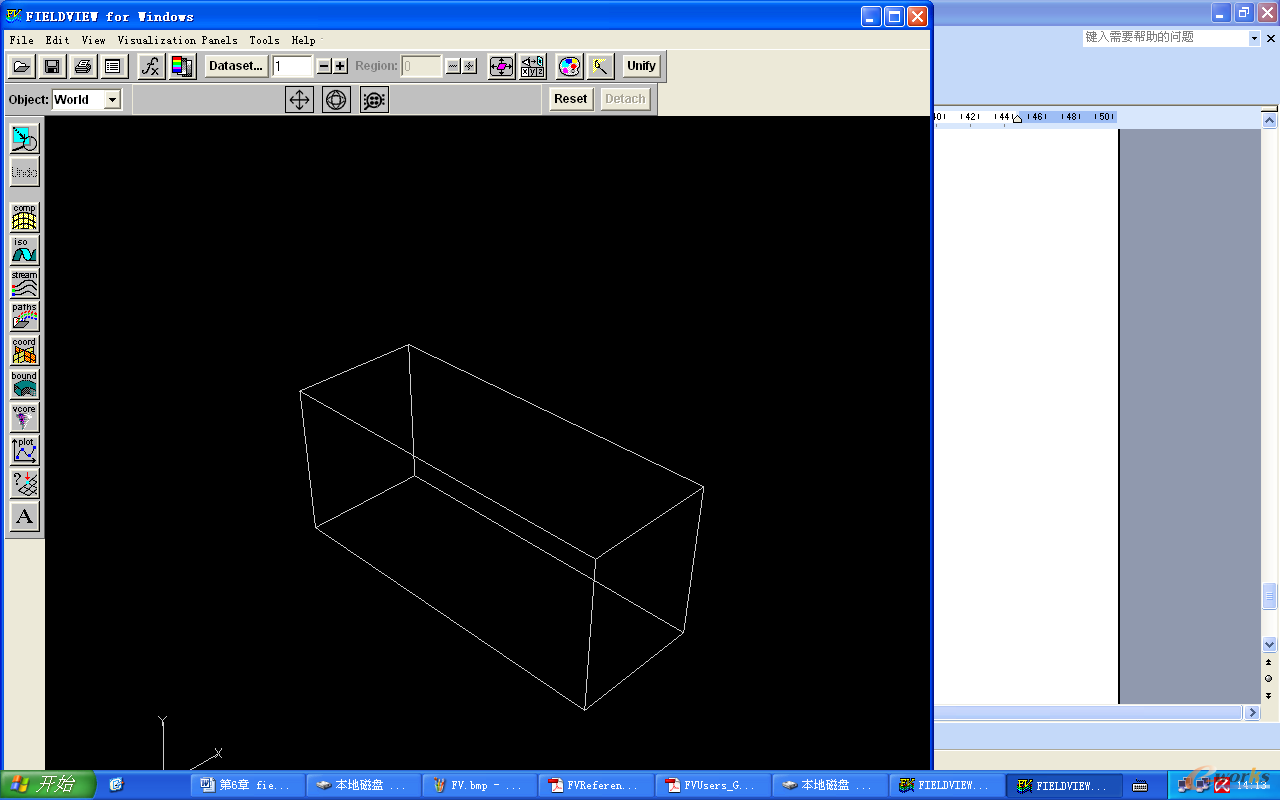Image resolution: width=1280 pixels, height=800 pixels.
Task: Click the function formula toolbar icon
Action: click(151, 66)
